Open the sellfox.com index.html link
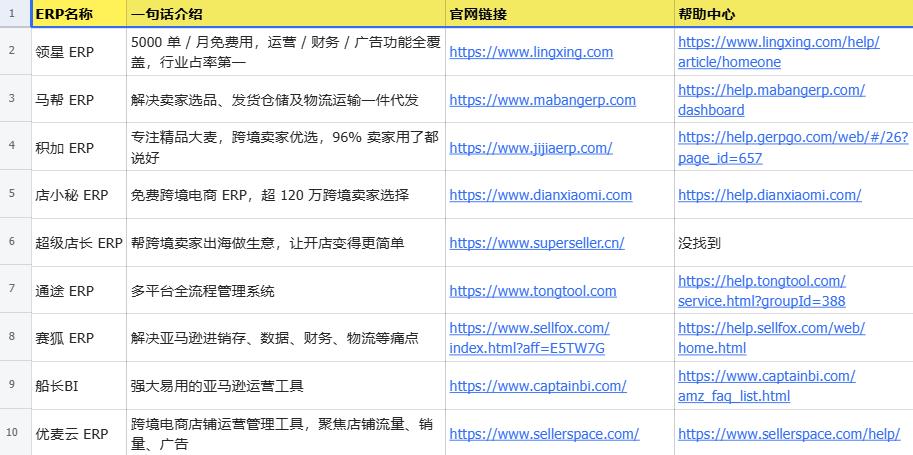Viewport: 913px width, 455px height. 529,338
